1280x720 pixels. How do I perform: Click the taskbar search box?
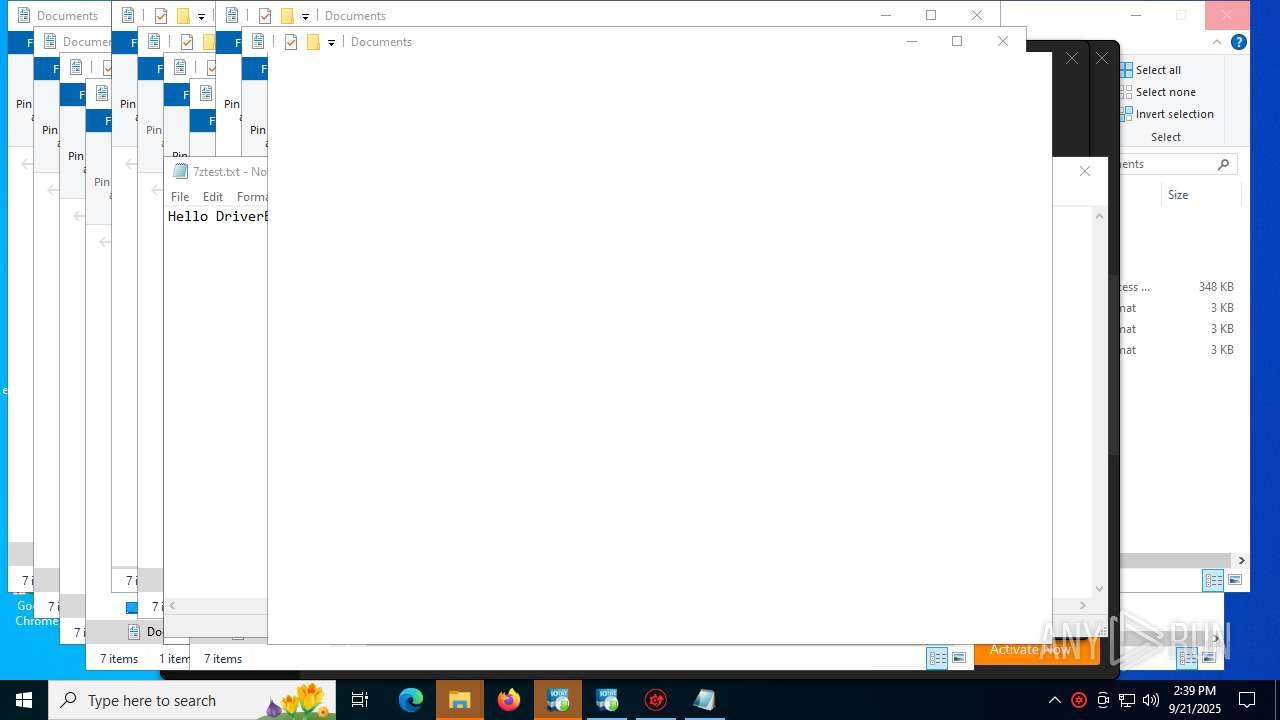click(x=192, y=700)
